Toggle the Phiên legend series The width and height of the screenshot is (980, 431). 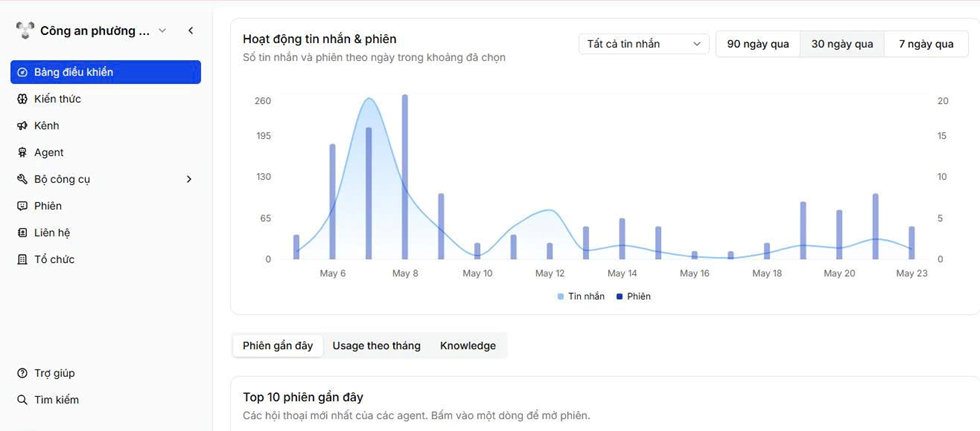point(633,297)
